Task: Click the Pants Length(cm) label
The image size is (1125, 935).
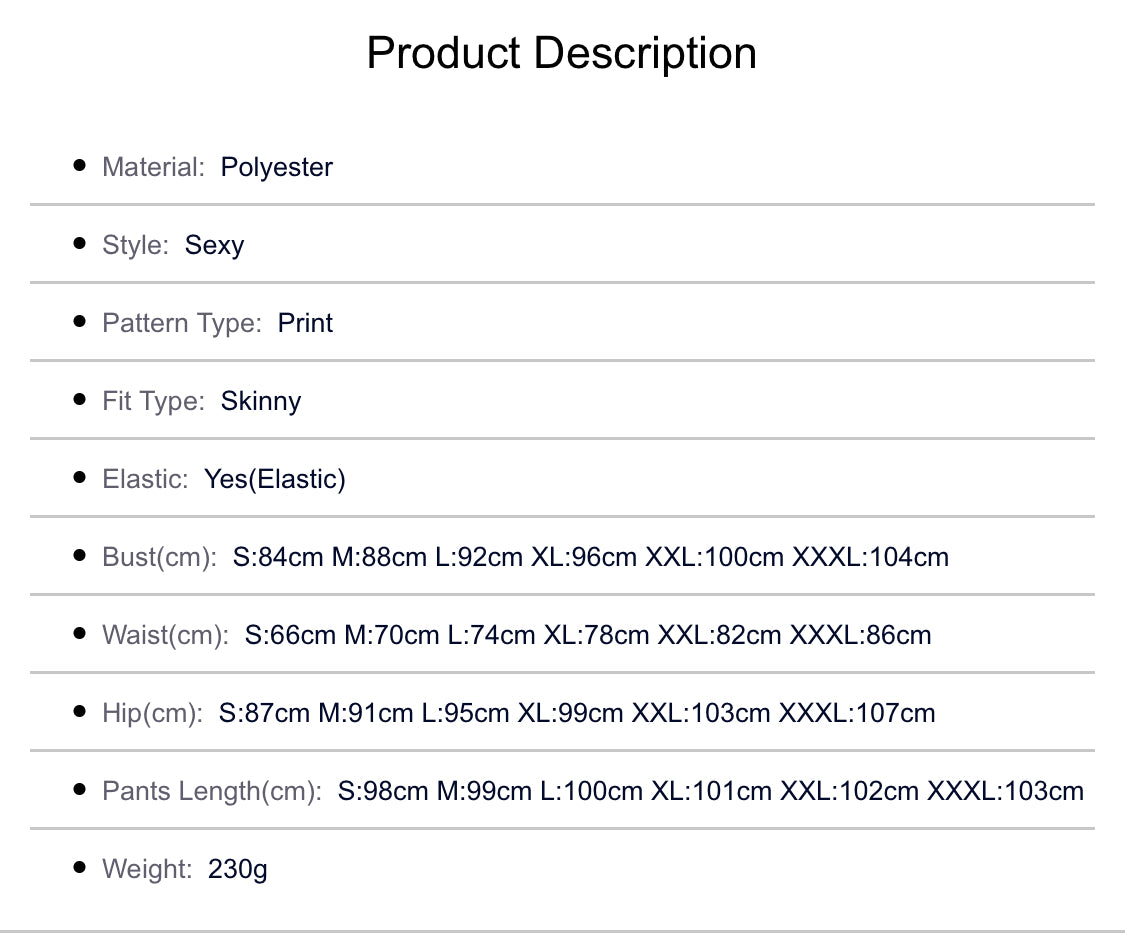Action: click(x=212, y=791)
